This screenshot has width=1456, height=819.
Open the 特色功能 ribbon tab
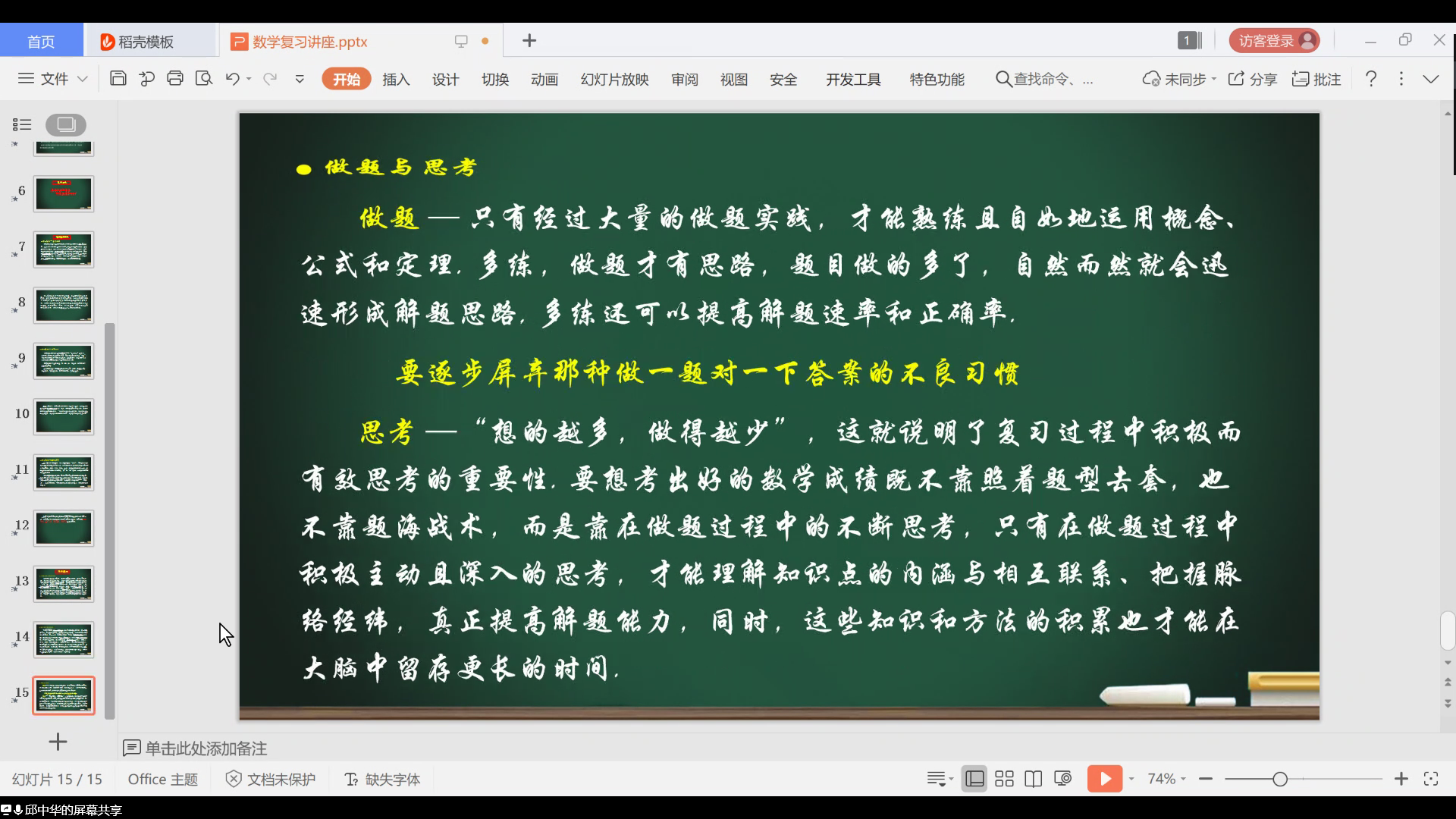click(937, 79)
